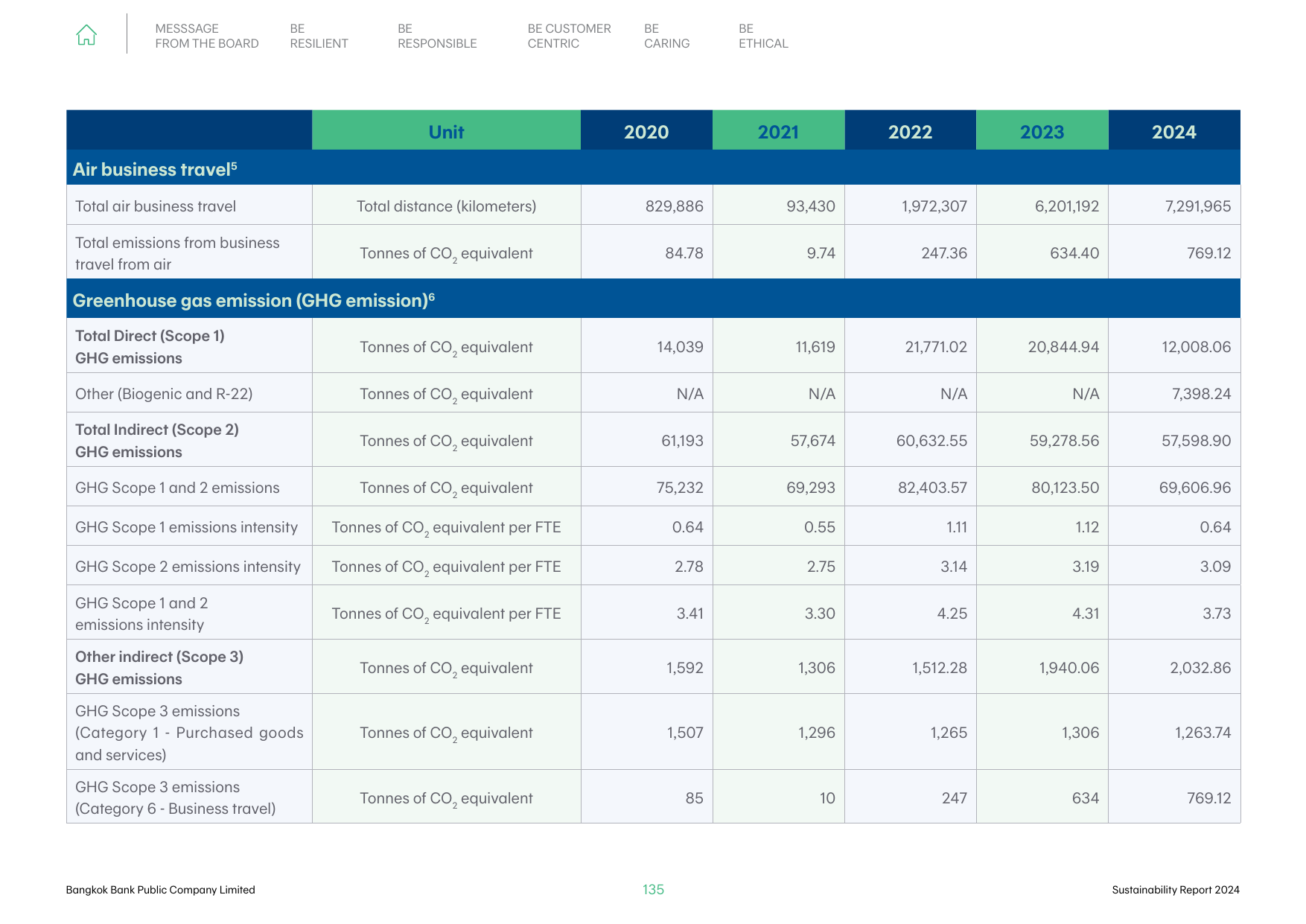Select the value 7,291,965
This screenshot has height=924, width=1306.
click(1197, 206)
